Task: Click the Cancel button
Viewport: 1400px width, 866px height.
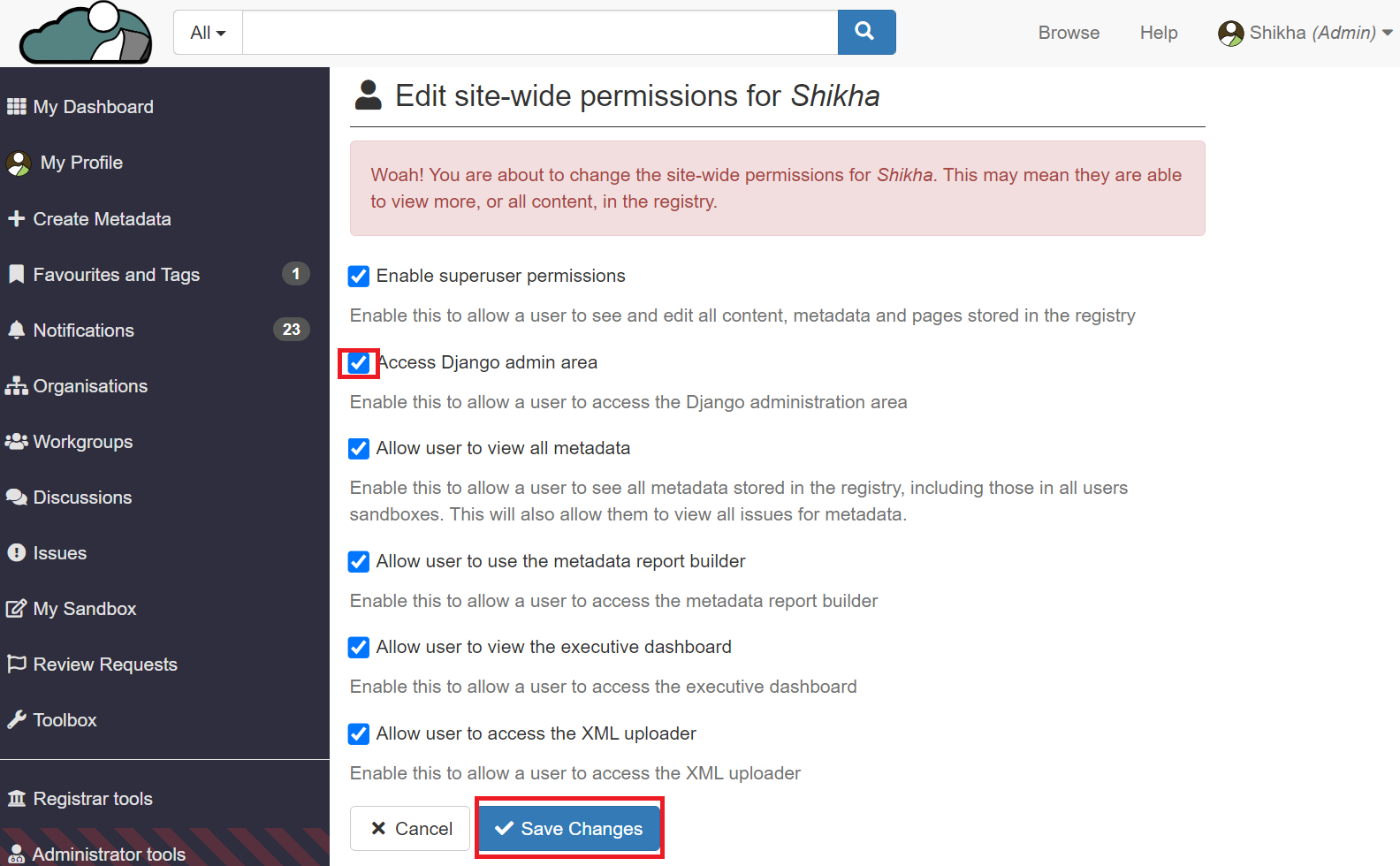Action: pyautogui.click(x=410, y=828)
